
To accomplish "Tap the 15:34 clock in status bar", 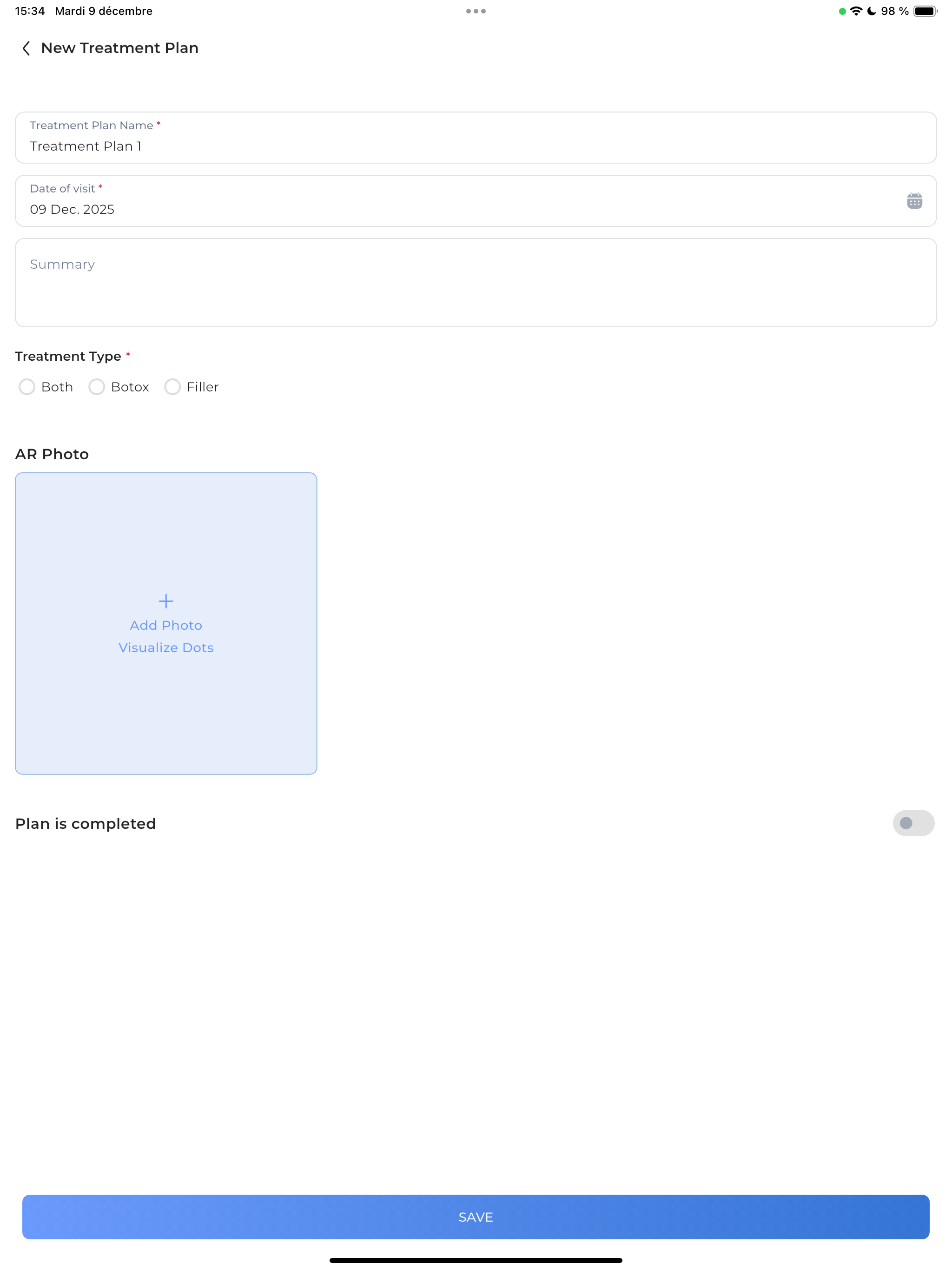I will click(30, 11).
